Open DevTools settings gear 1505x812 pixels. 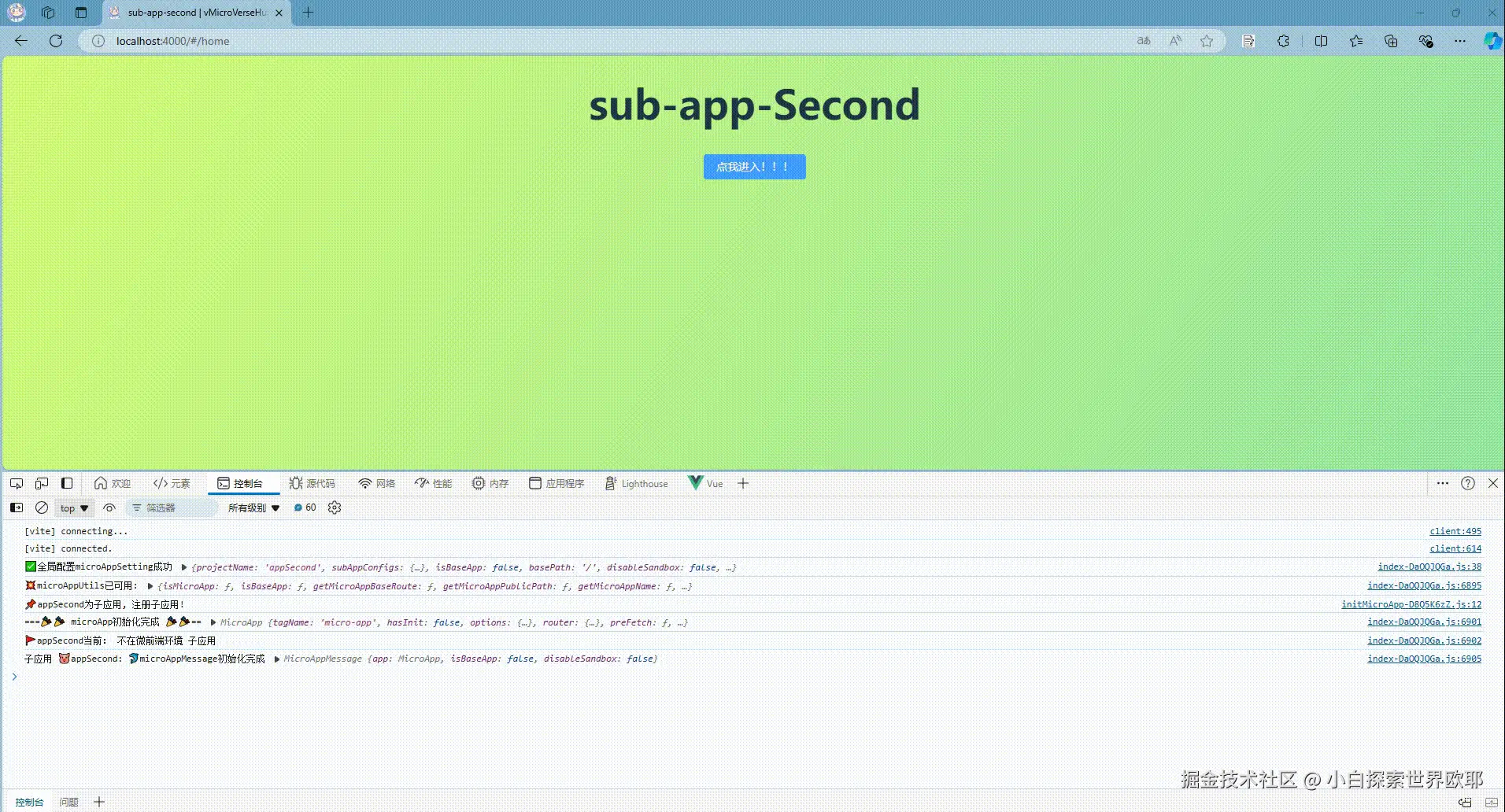[334, 507]
